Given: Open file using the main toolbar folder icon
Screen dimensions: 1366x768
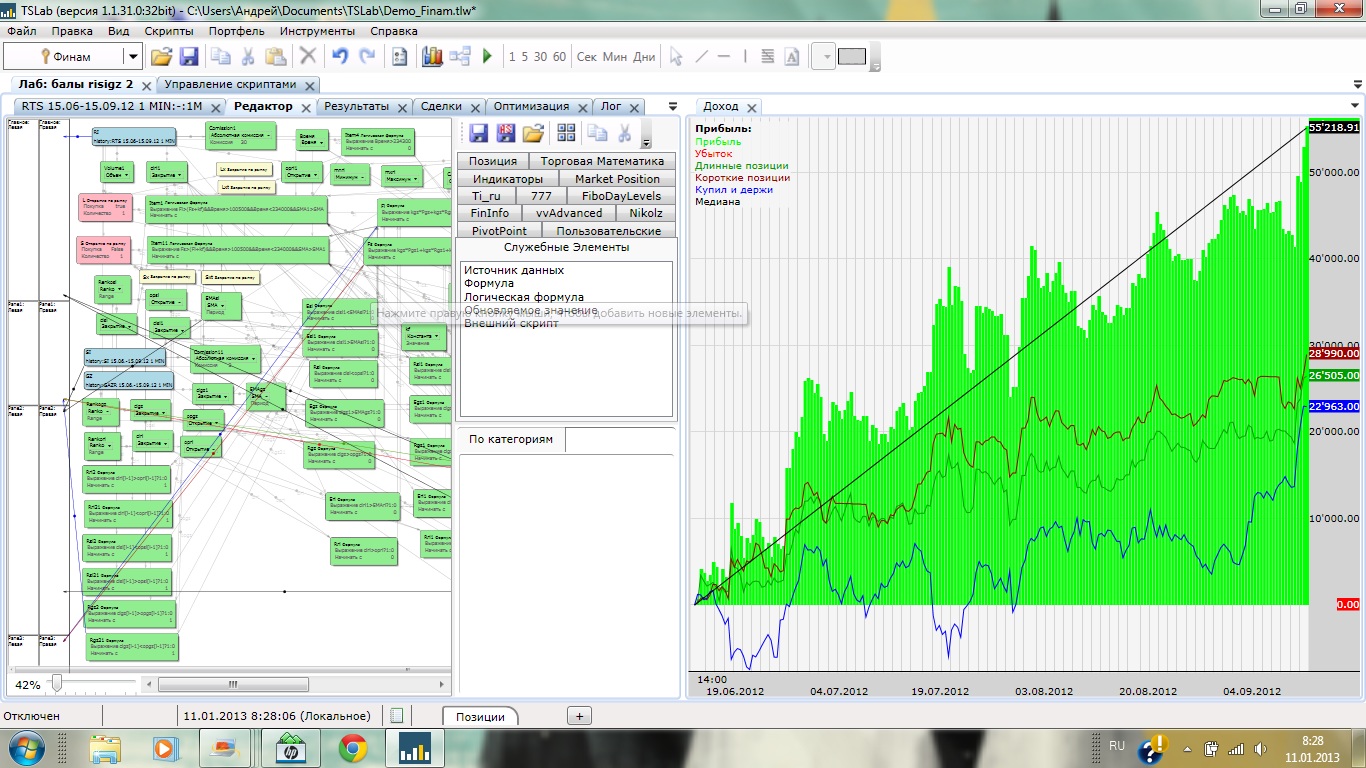Looking at the screenshot, I should 161,57.
